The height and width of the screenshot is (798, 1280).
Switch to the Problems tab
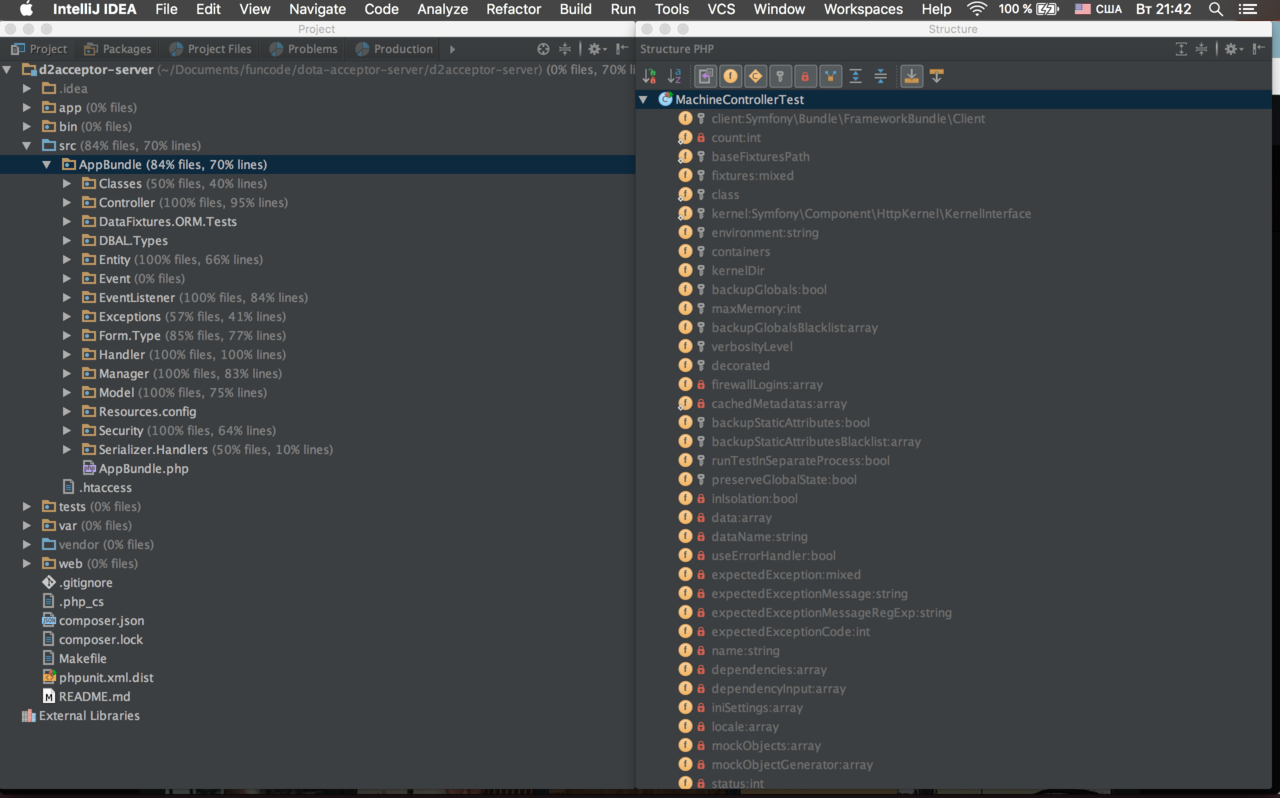click(x=303, y=49)
